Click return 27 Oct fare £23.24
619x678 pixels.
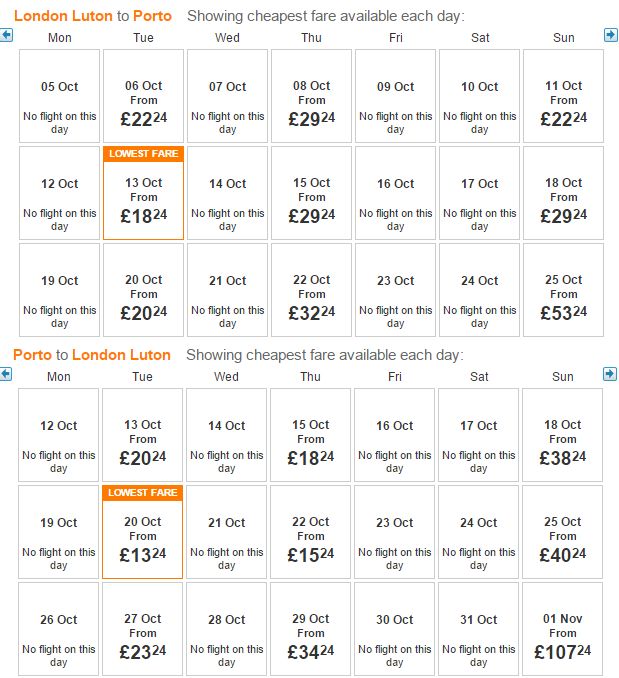tap(143, 629)
